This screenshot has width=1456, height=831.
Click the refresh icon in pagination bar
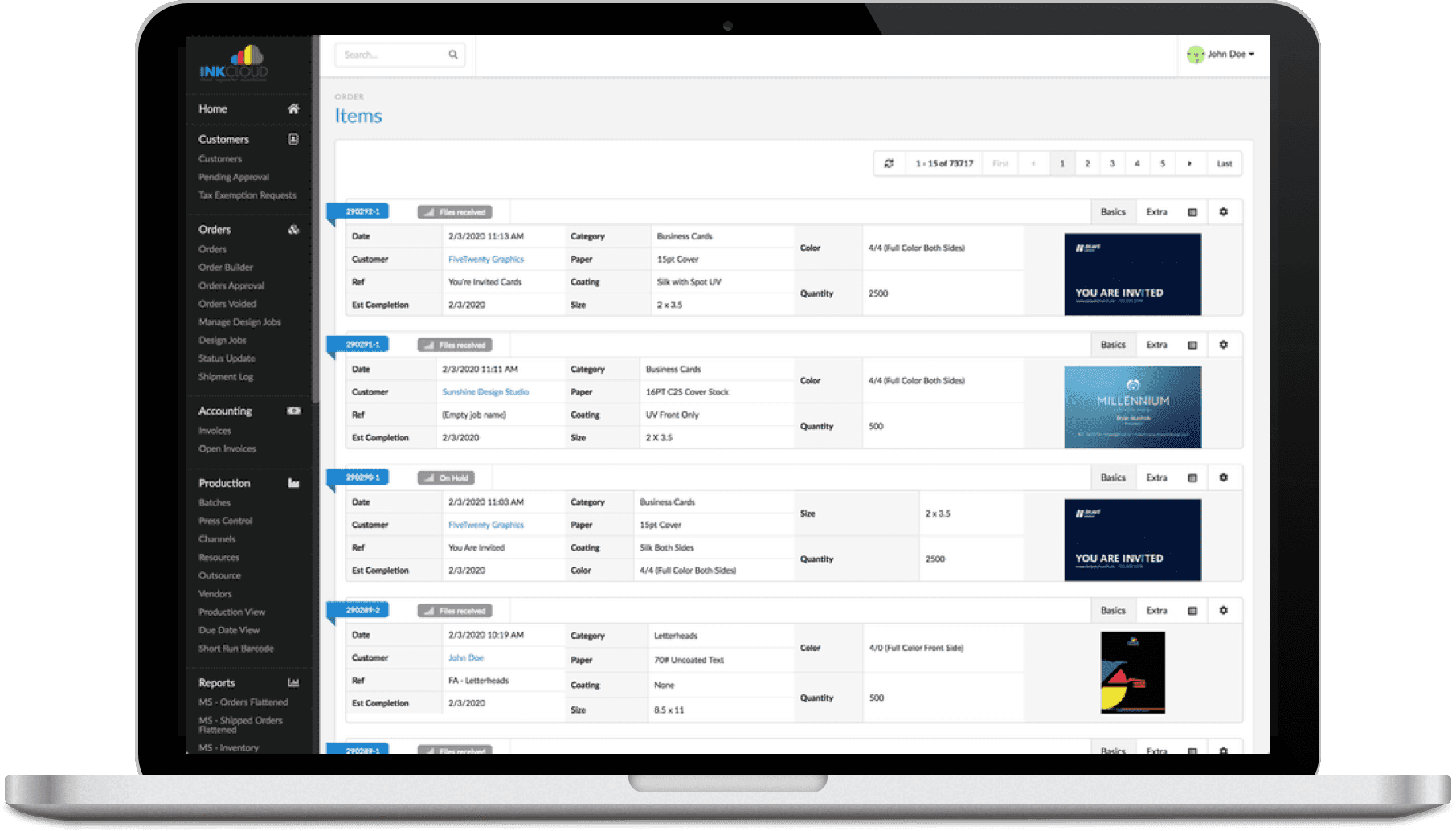[x=889, y=163]
